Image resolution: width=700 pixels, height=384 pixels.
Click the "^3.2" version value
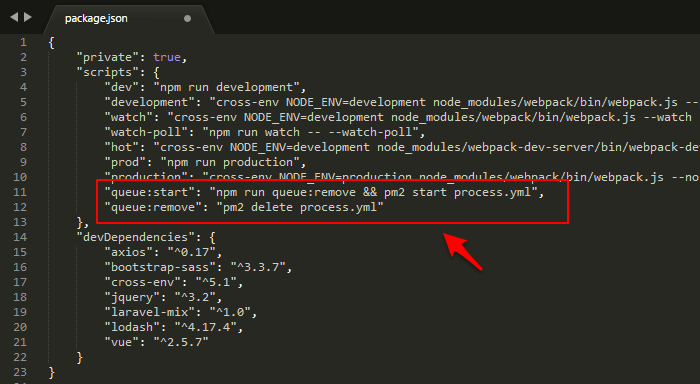[x=195, y=297]
